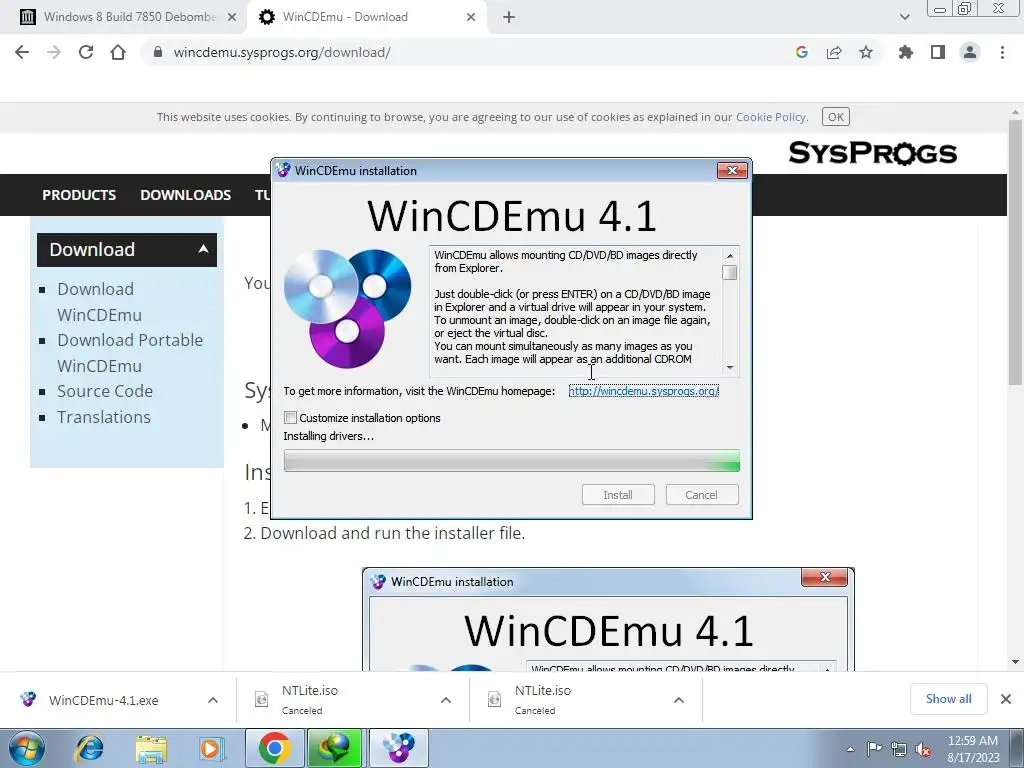Click the WinCDEmu discs logo image
1024x768 pixels.
pyautogui.click(x=347, y=308)
